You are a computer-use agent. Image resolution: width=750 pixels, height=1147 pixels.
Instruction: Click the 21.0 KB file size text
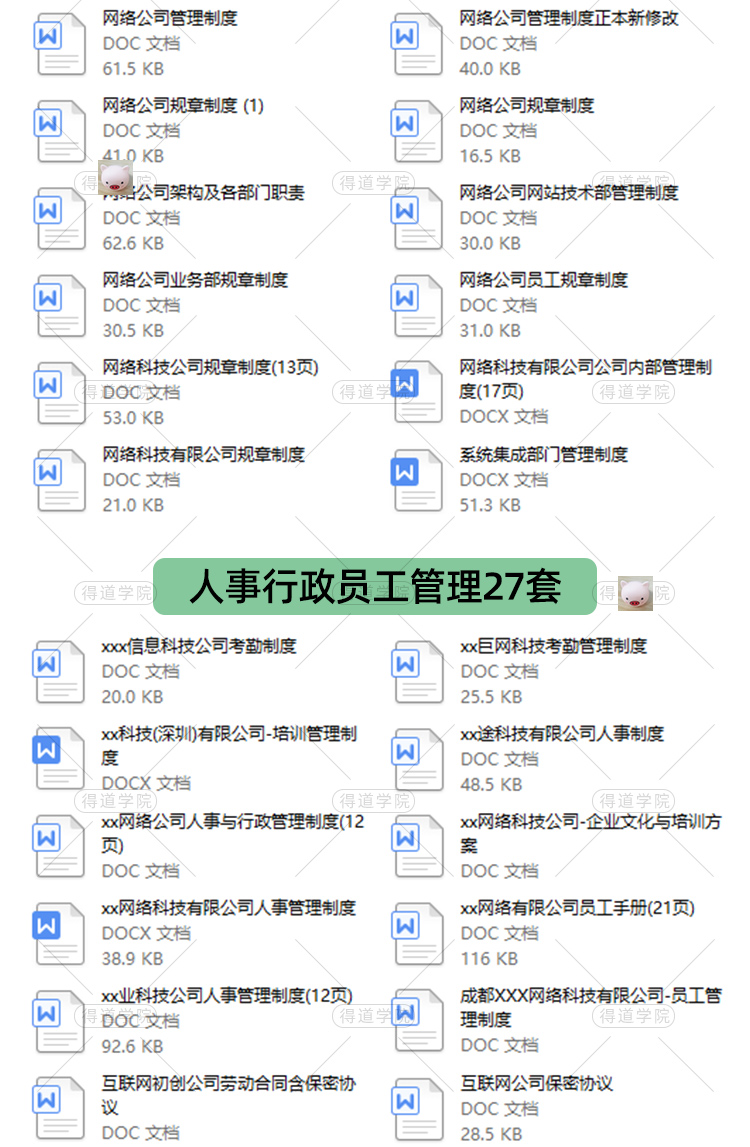coord(133,505)
